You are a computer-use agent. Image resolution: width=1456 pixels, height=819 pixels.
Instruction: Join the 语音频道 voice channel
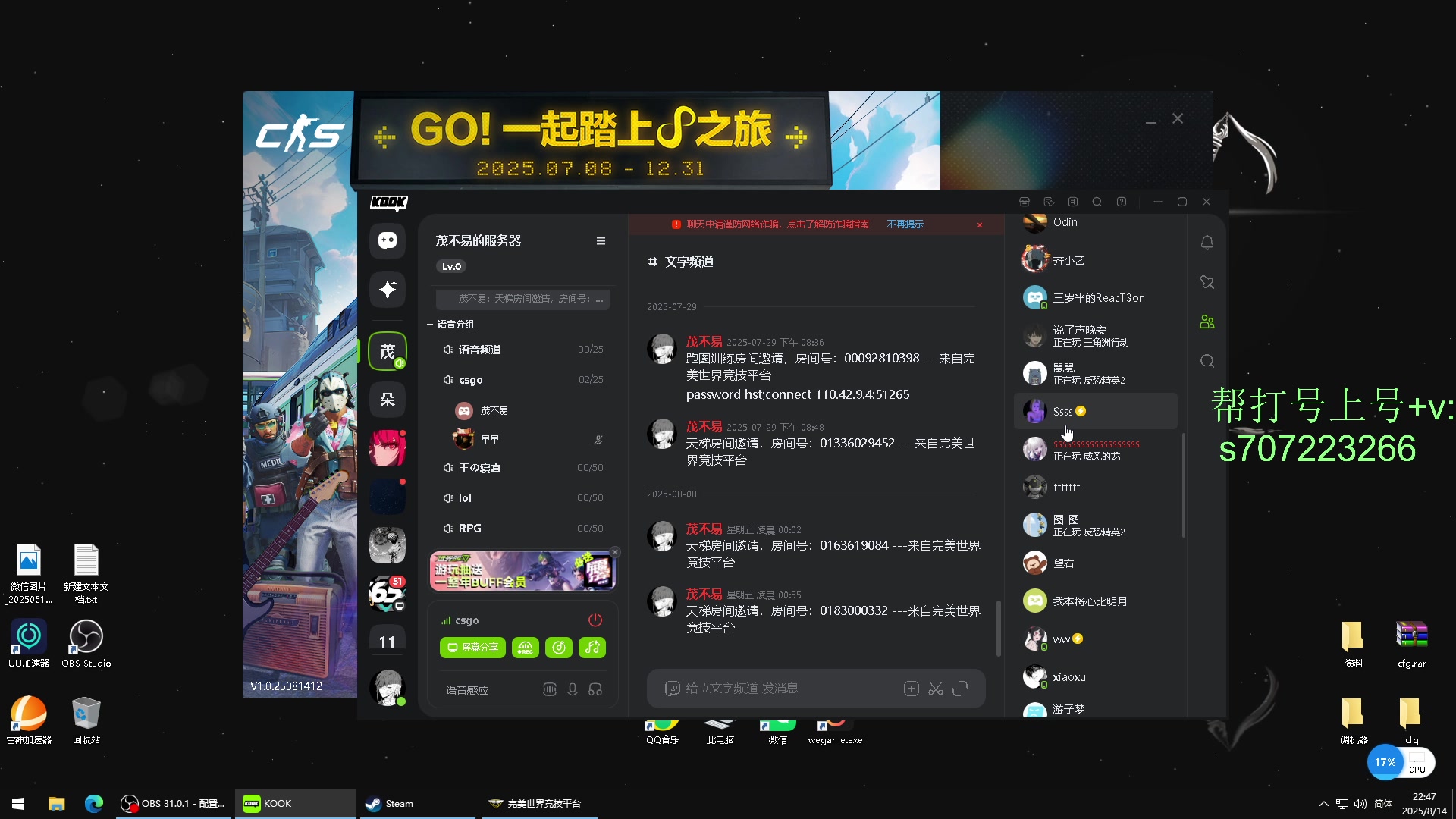[523, 350]
